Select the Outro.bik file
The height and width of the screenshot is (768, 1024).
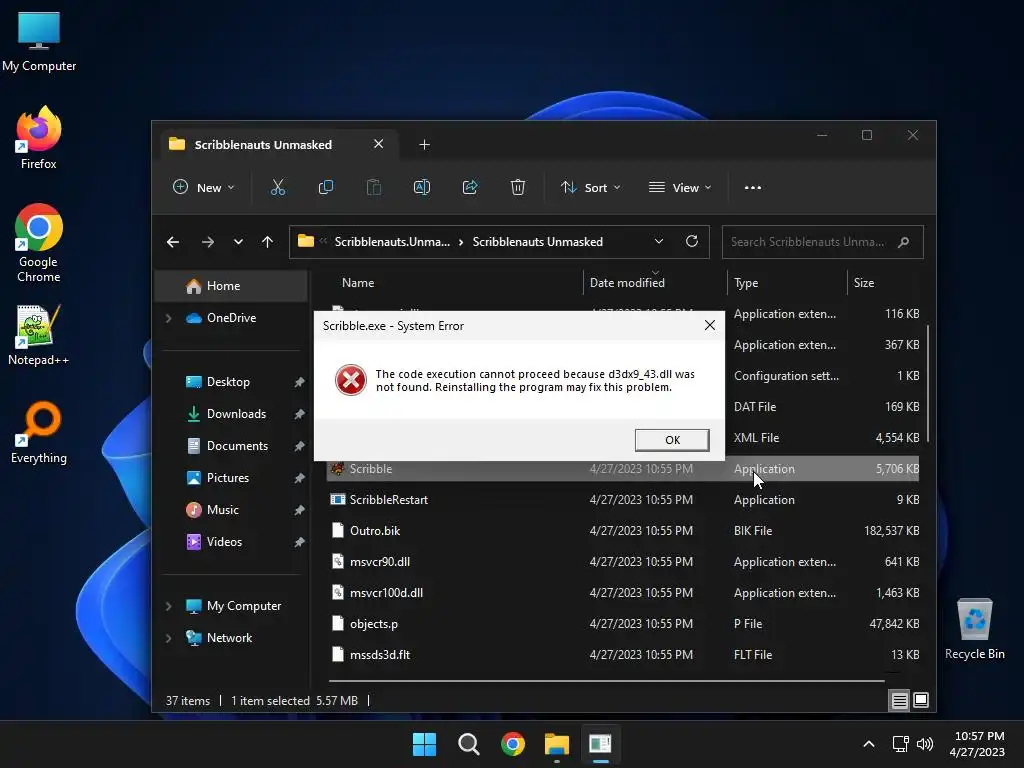click(622, 531)
